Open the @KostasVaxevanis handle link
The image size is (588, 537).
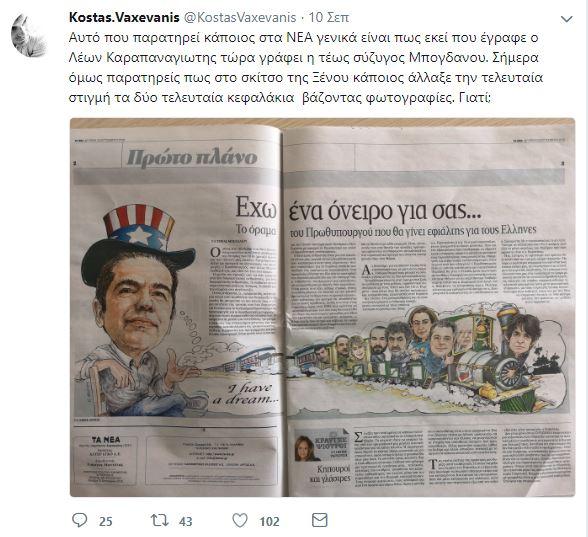point(240,17)
